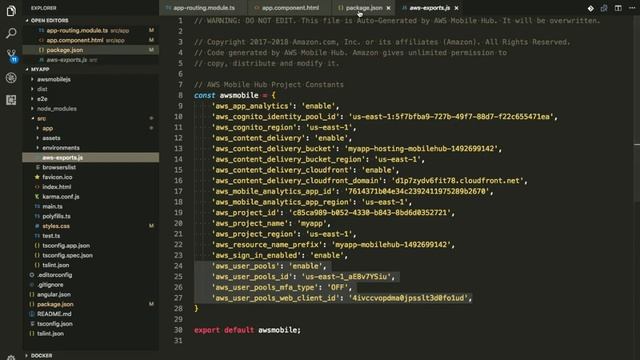Click the 'aws_cognito_identity_pool_id' key
This screenshot has width=640, height=360.
(x=276, y=117)
